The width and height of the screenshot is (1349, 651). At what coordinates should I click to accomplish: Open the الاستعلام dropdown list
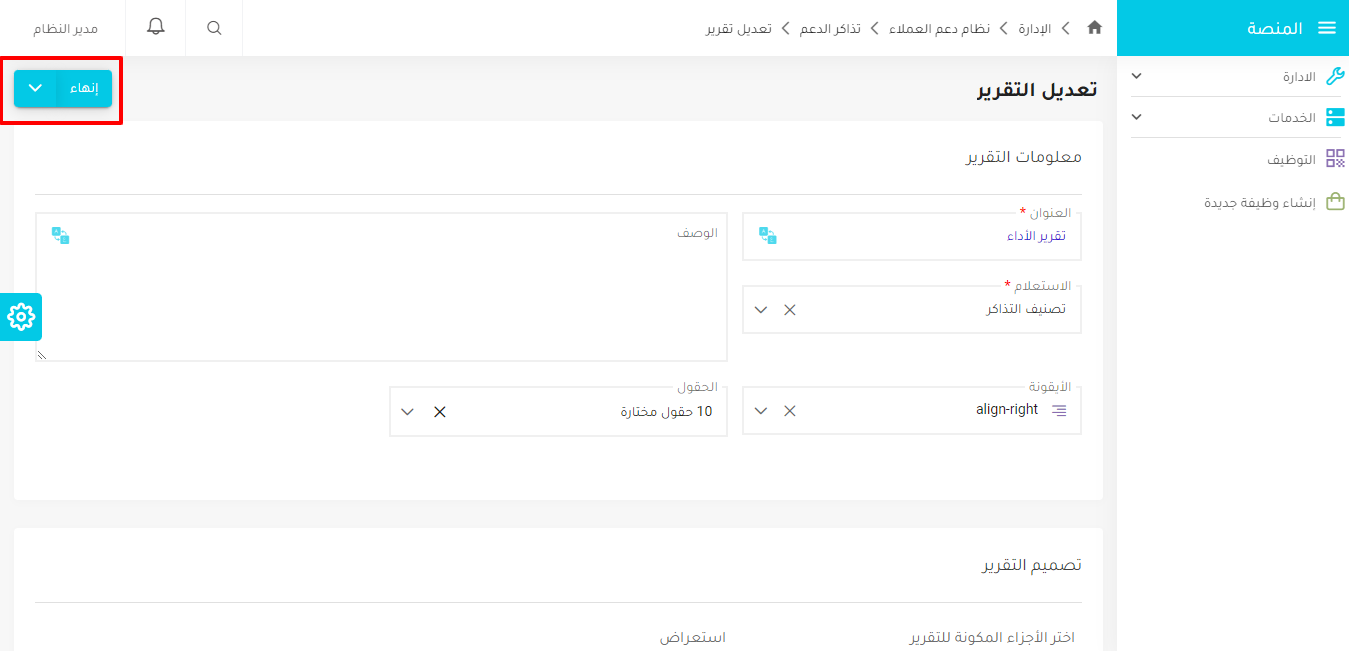coord(760,310)
